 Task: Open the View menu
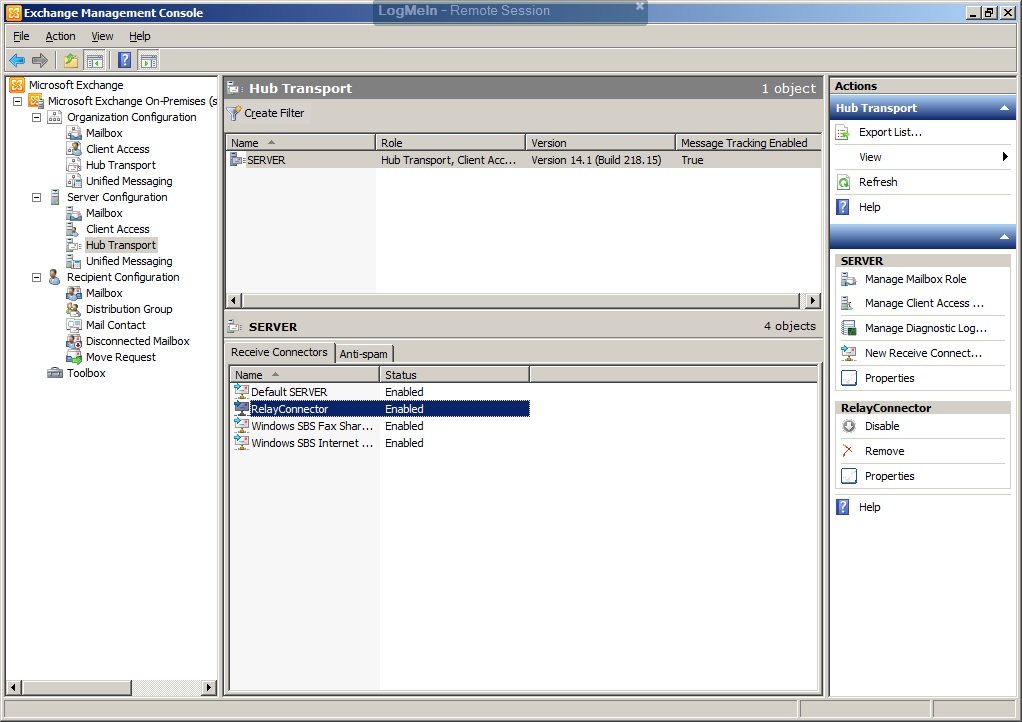pyautogui.click(x=102, y=36)
